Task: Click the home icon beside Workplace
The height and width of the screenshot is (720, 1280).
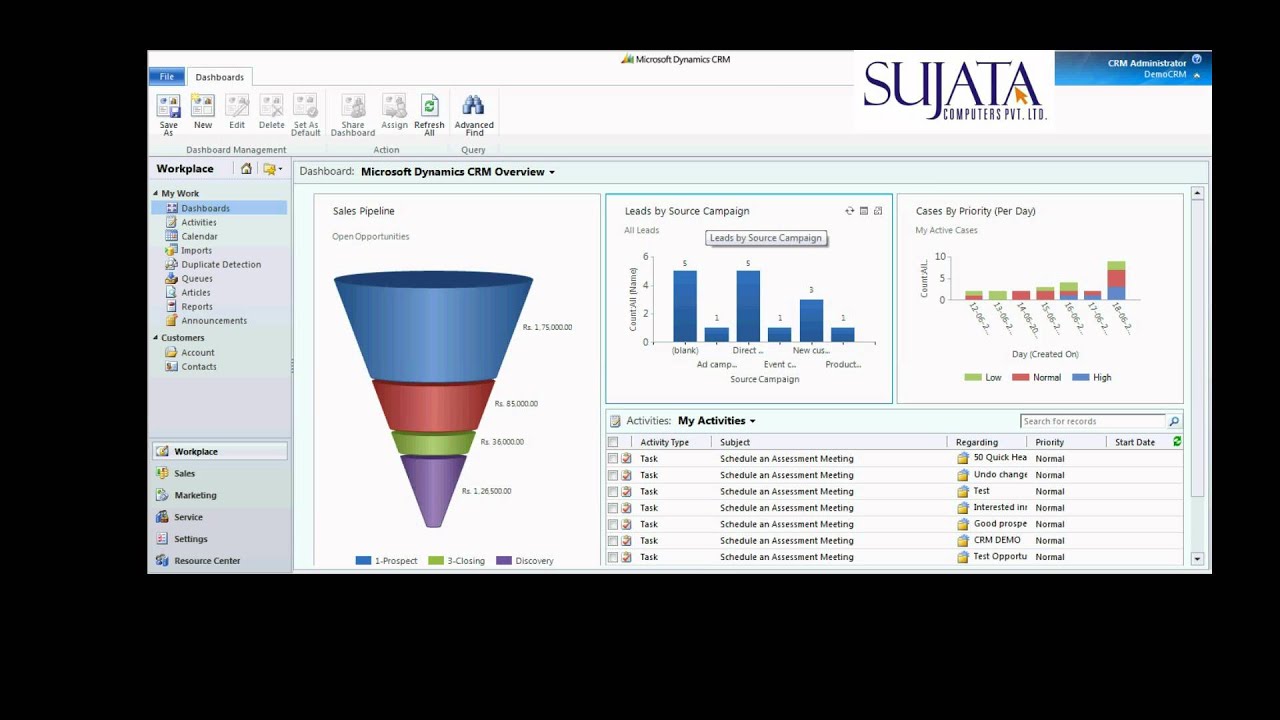Action: pos(246,169)
